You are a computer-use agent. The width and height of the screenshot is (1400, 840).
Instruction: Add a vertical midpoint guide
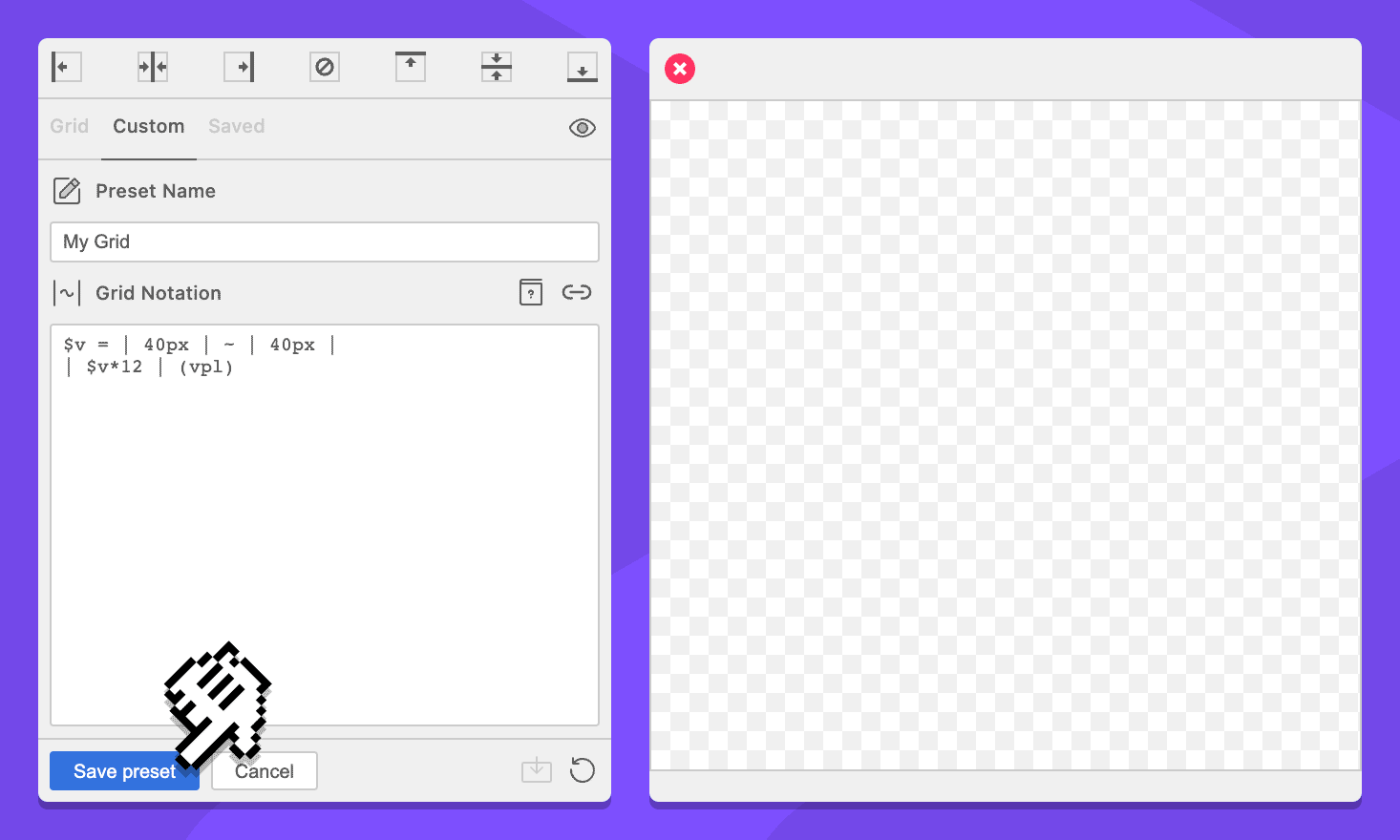click(x=153, y=67)
